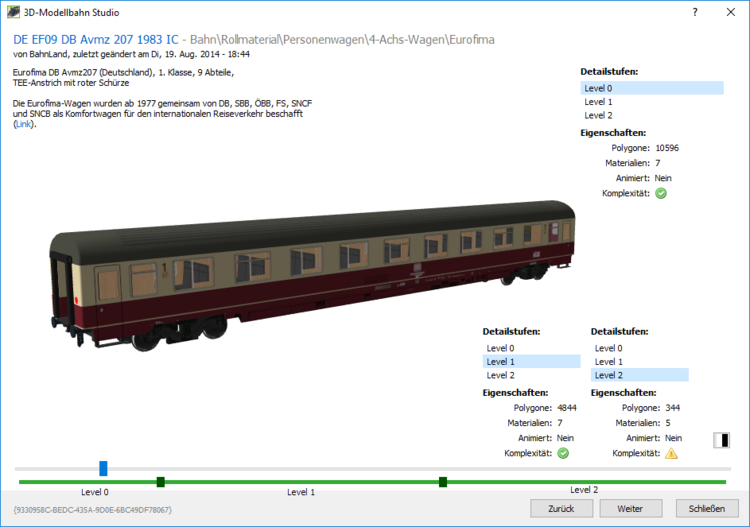Open the blue Link hyperlink in description
The image size is (750, 527).
pos(23,124)
